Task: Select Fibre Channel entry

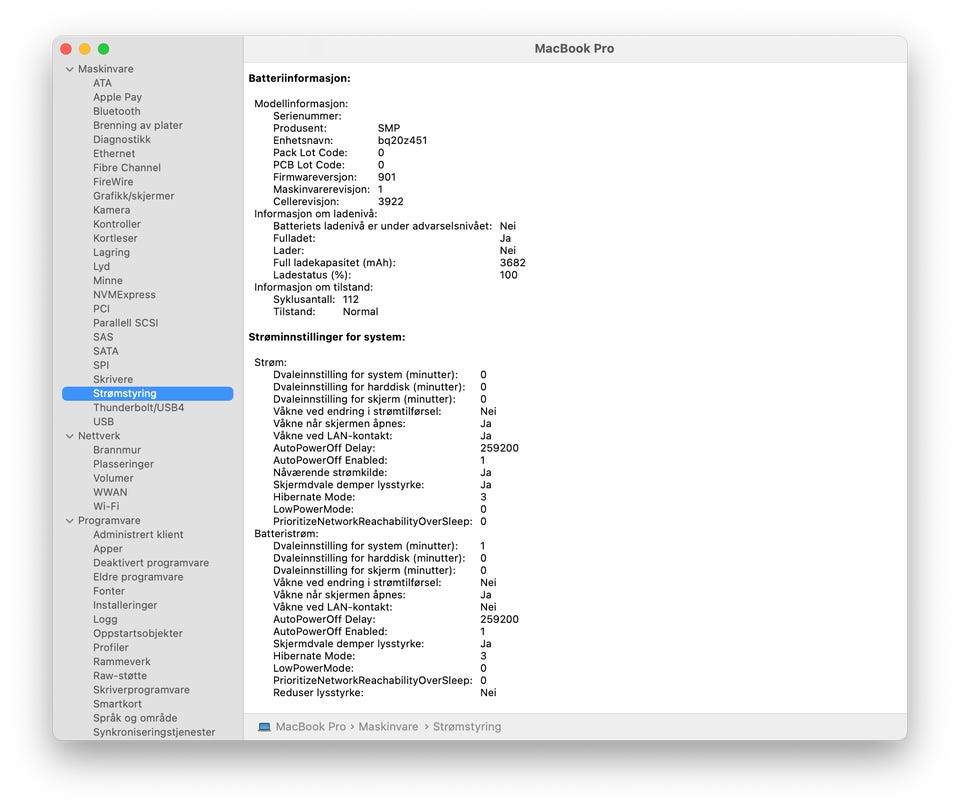Action: [127, 167]
